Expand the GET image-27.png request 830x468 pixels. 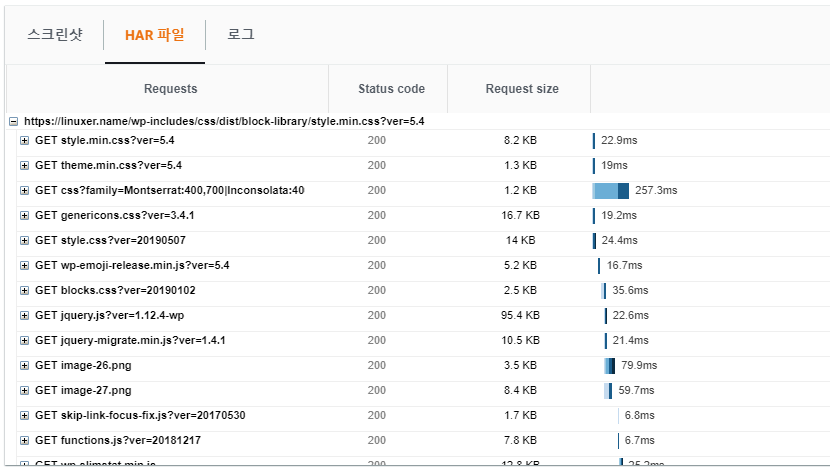[25, 391]
